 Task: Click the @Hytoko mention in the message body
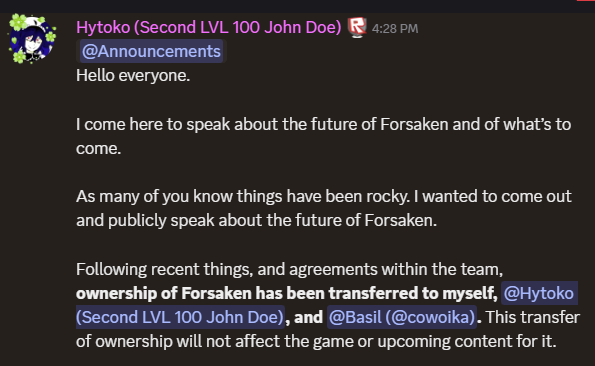point(539,293)
